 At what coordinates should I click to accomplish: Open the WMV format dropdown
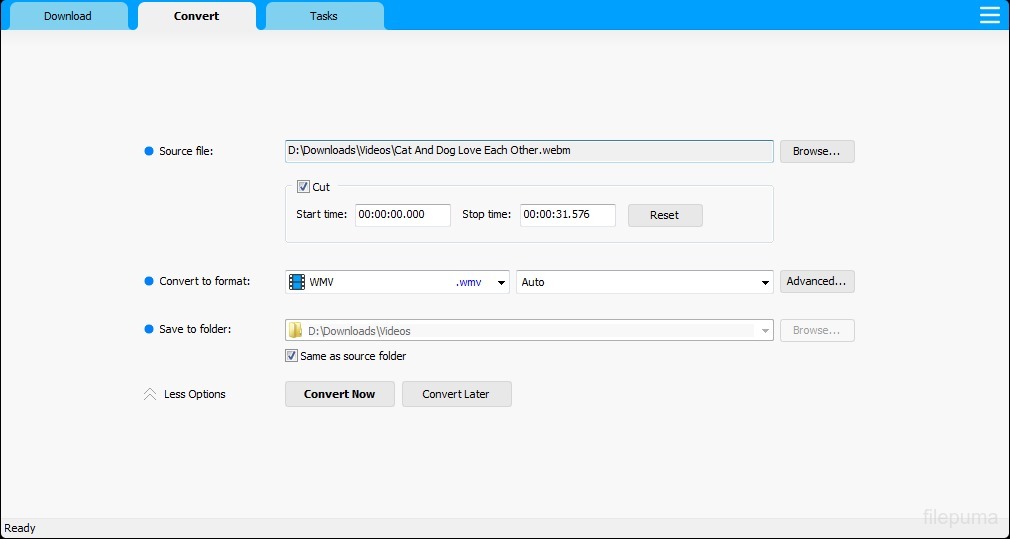coord(501,282)
